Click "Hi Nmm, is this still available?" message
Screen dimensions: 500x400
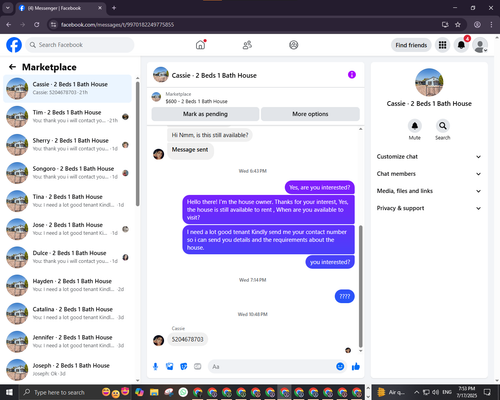click(x=210, y=135)
